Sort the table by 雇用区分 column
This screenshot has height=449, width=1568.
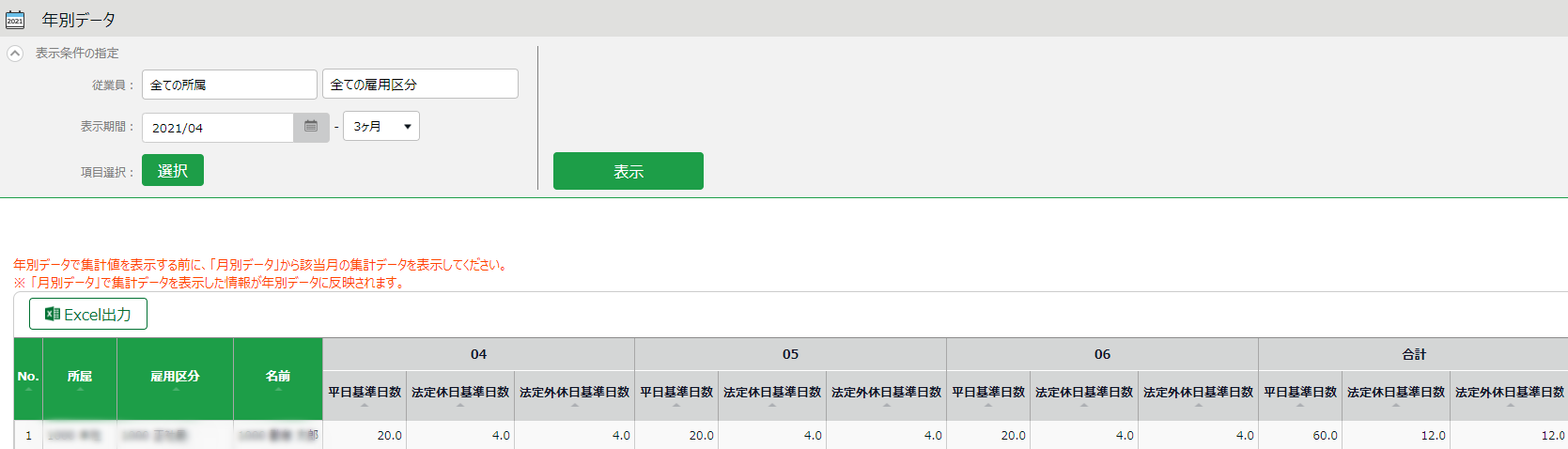[x=176, y=388]
